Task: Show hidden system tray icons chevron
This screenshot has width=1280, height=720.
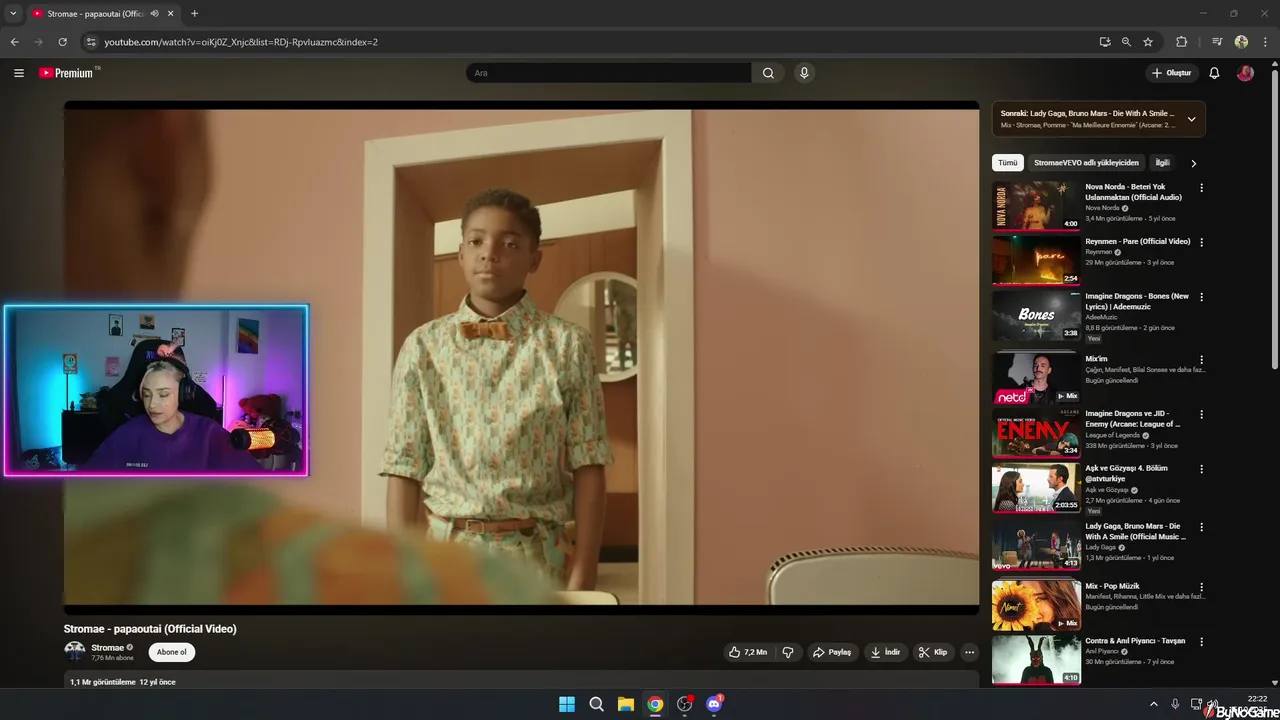Action: tap(1153, 704)
